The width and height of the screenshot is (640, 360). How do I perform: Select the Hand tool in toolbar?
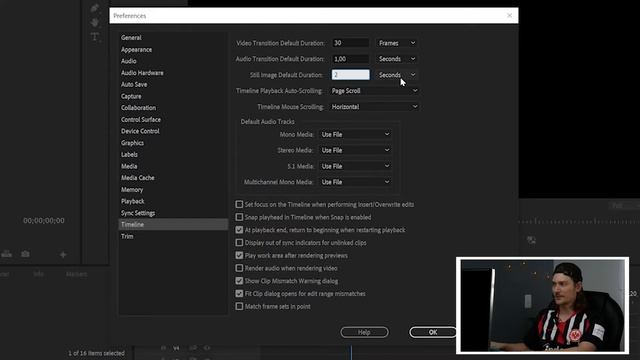[95, 22]
